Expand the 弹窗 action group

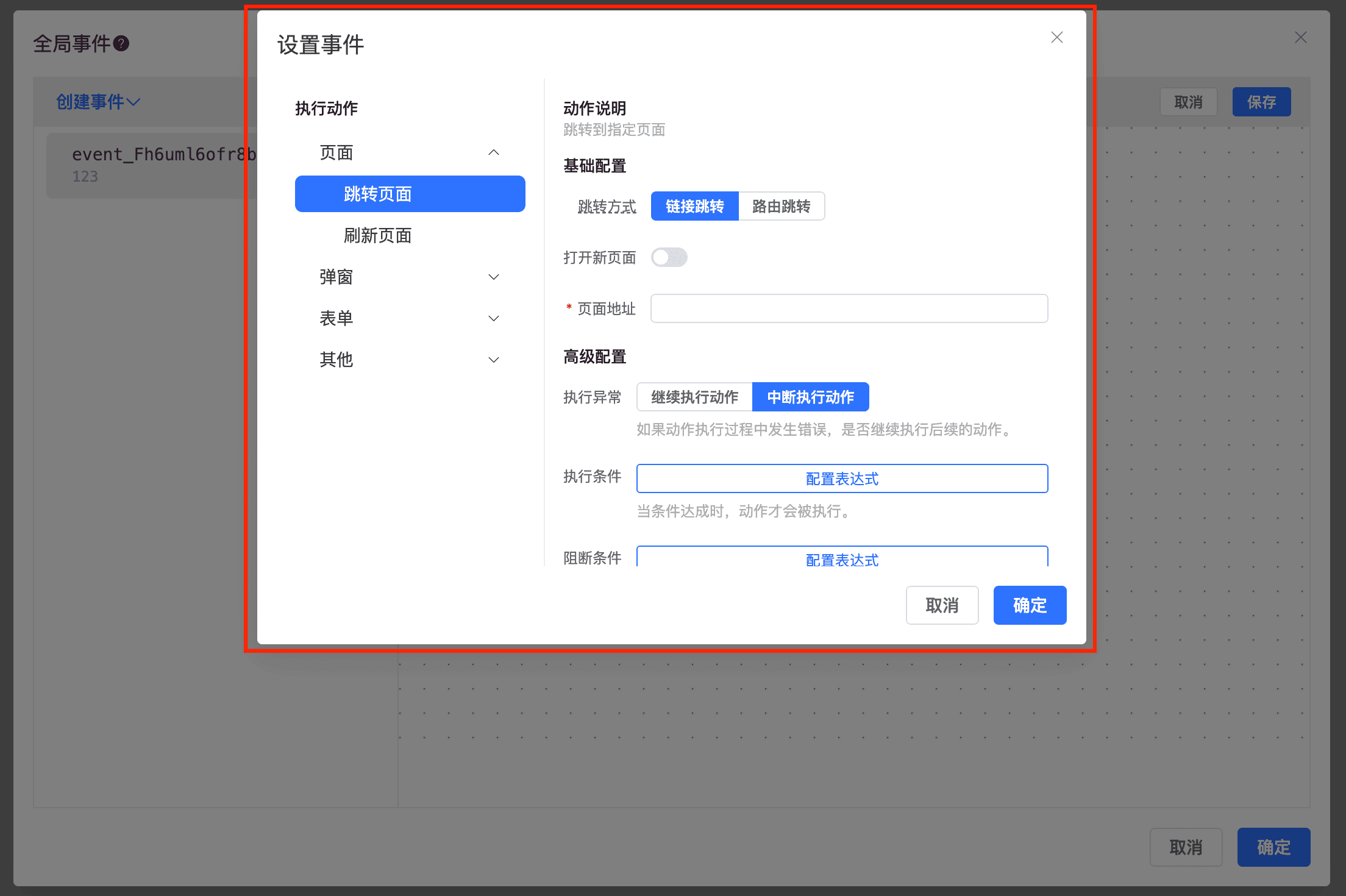tap(493, 277)
